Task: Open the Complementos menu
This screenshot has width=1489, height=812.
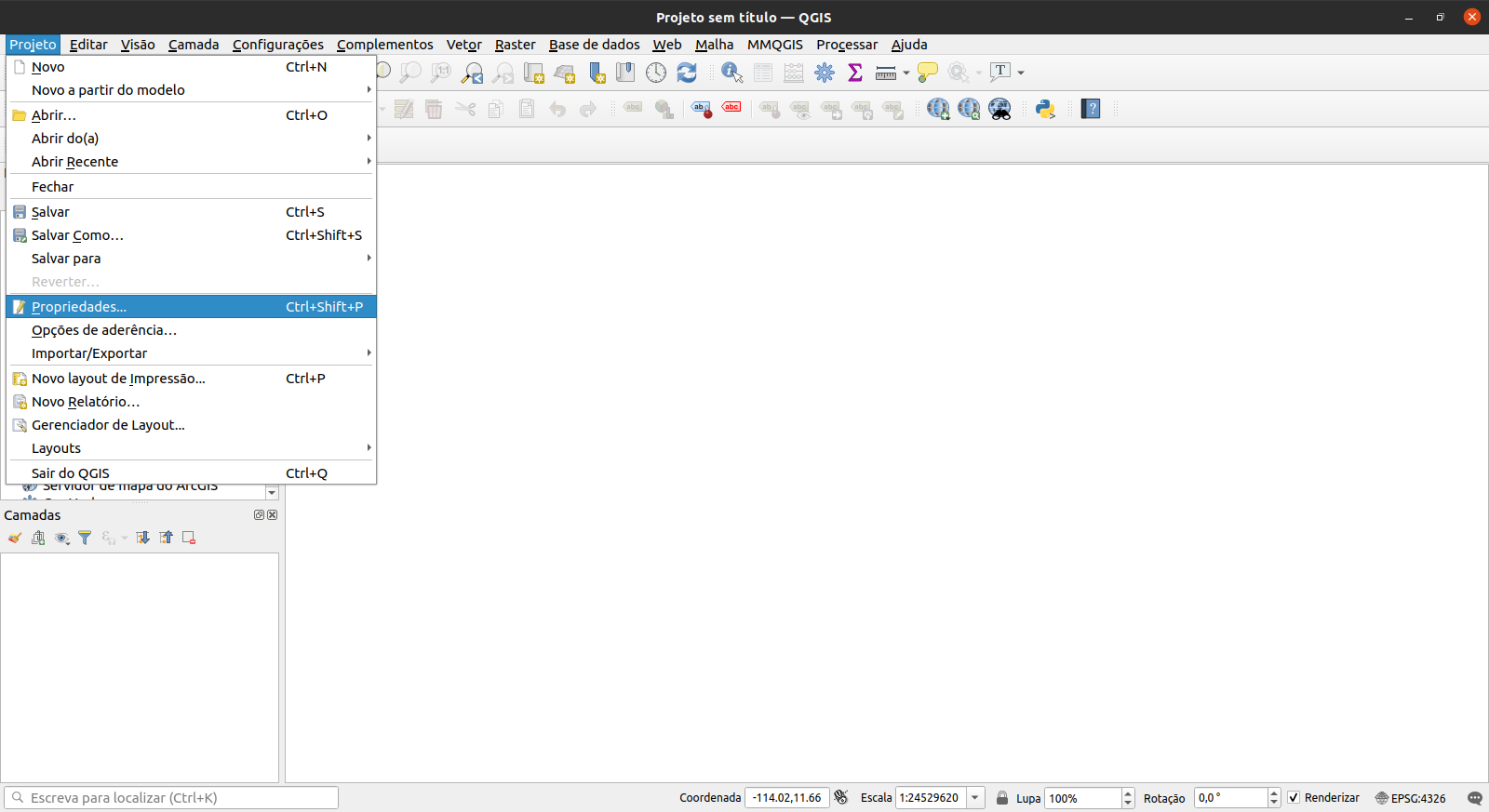Action: (385, 45)
